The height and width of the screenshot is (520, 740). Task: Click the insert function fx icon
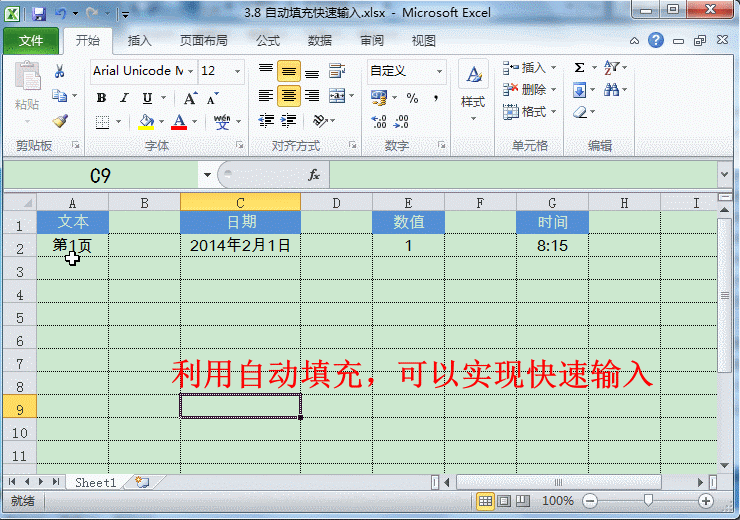[313, 175]
